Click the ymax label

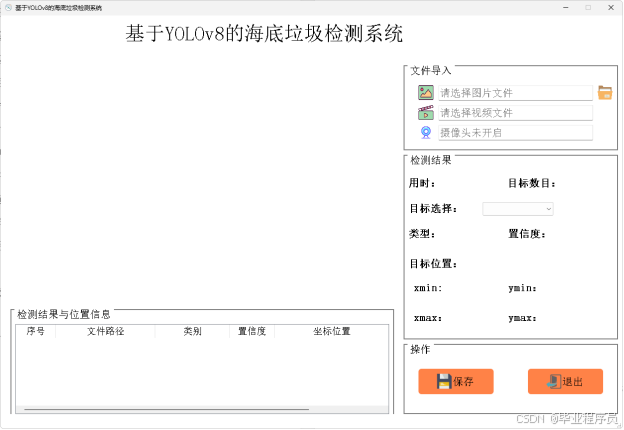[x=523, y=318]
